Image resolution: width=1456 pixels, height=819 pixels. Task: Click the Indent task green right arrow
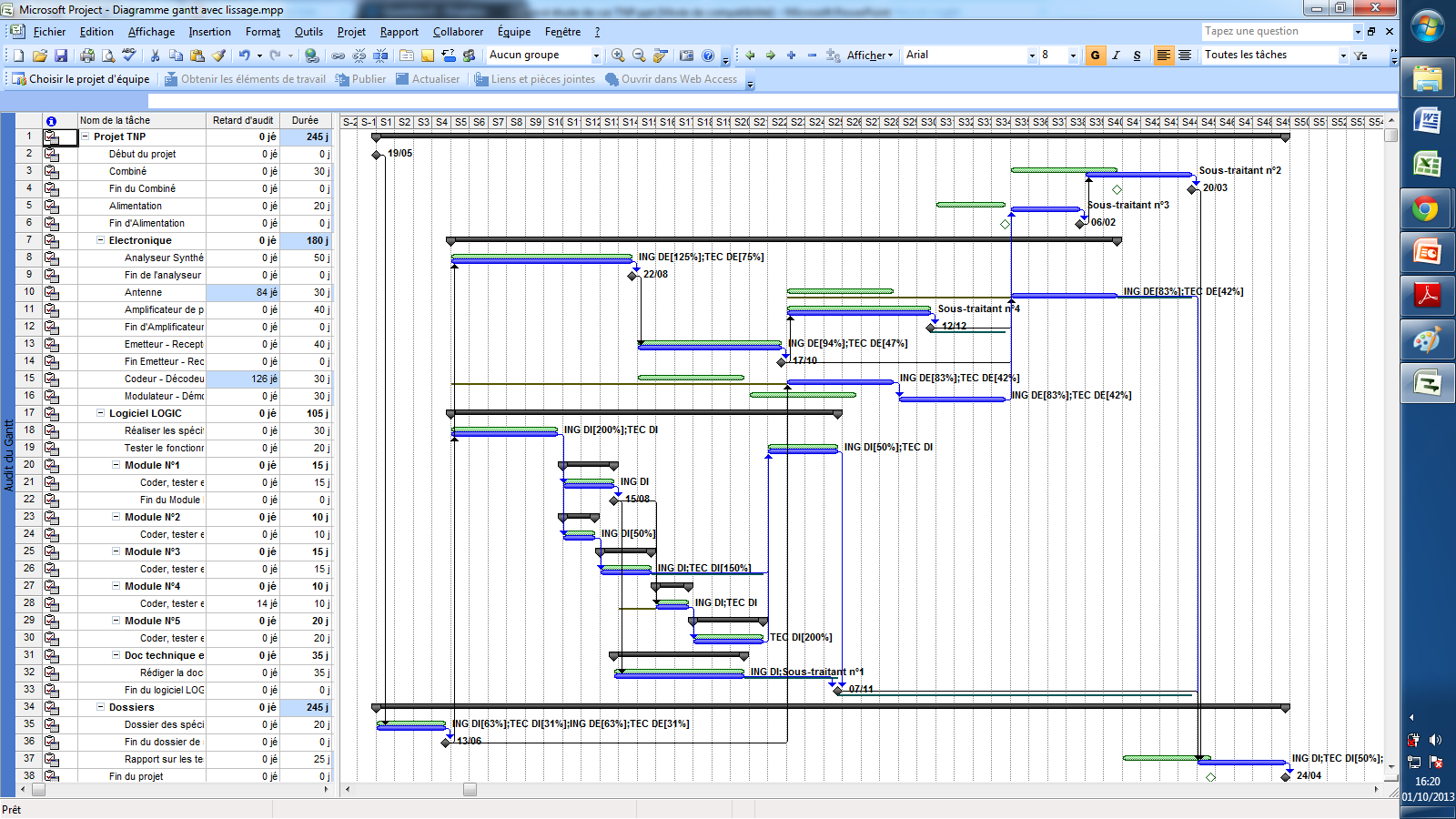(770, 56)
